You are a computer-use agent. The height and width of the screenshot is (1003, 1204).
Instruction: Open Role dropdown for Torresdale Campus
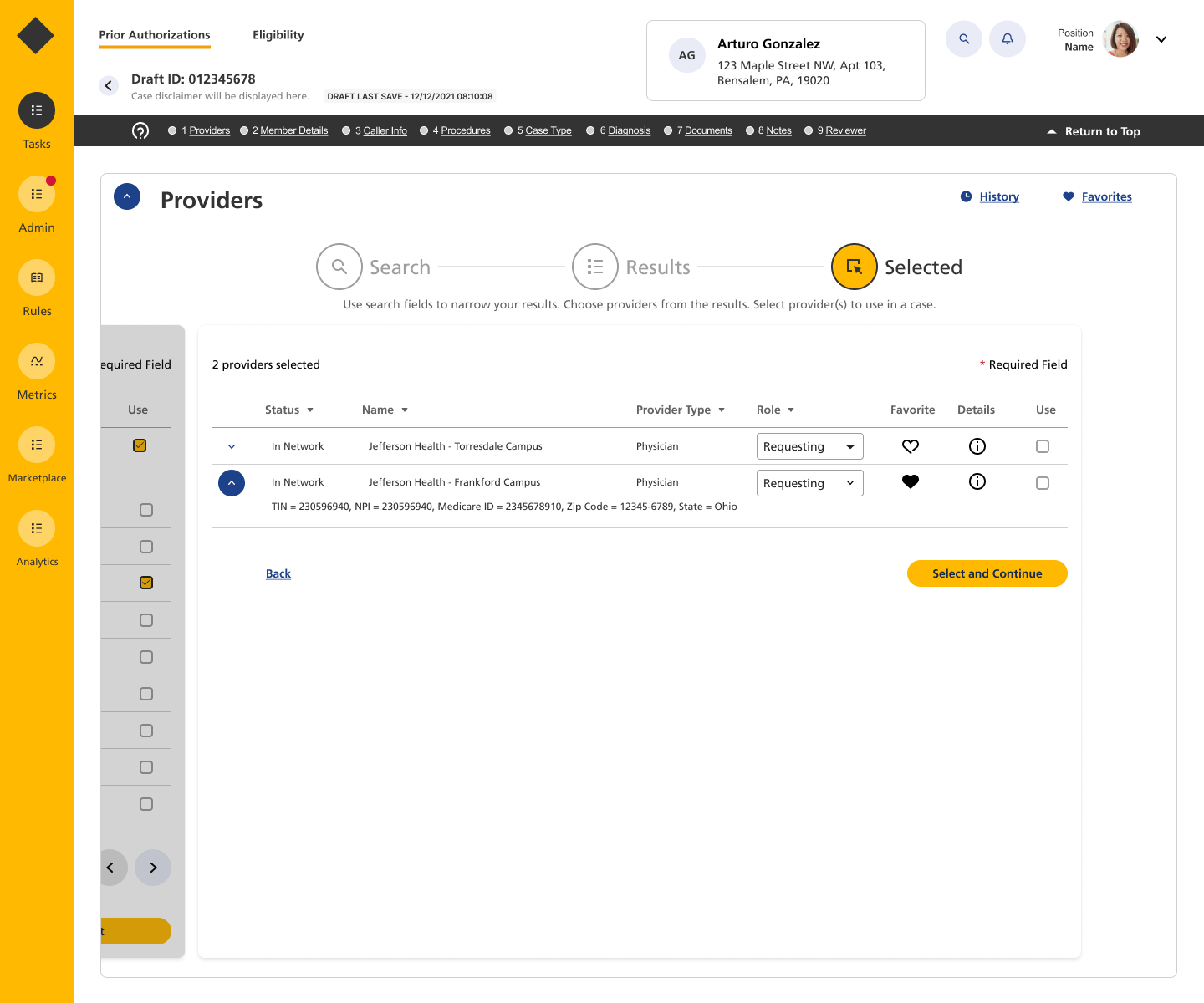tap(809, 446)
